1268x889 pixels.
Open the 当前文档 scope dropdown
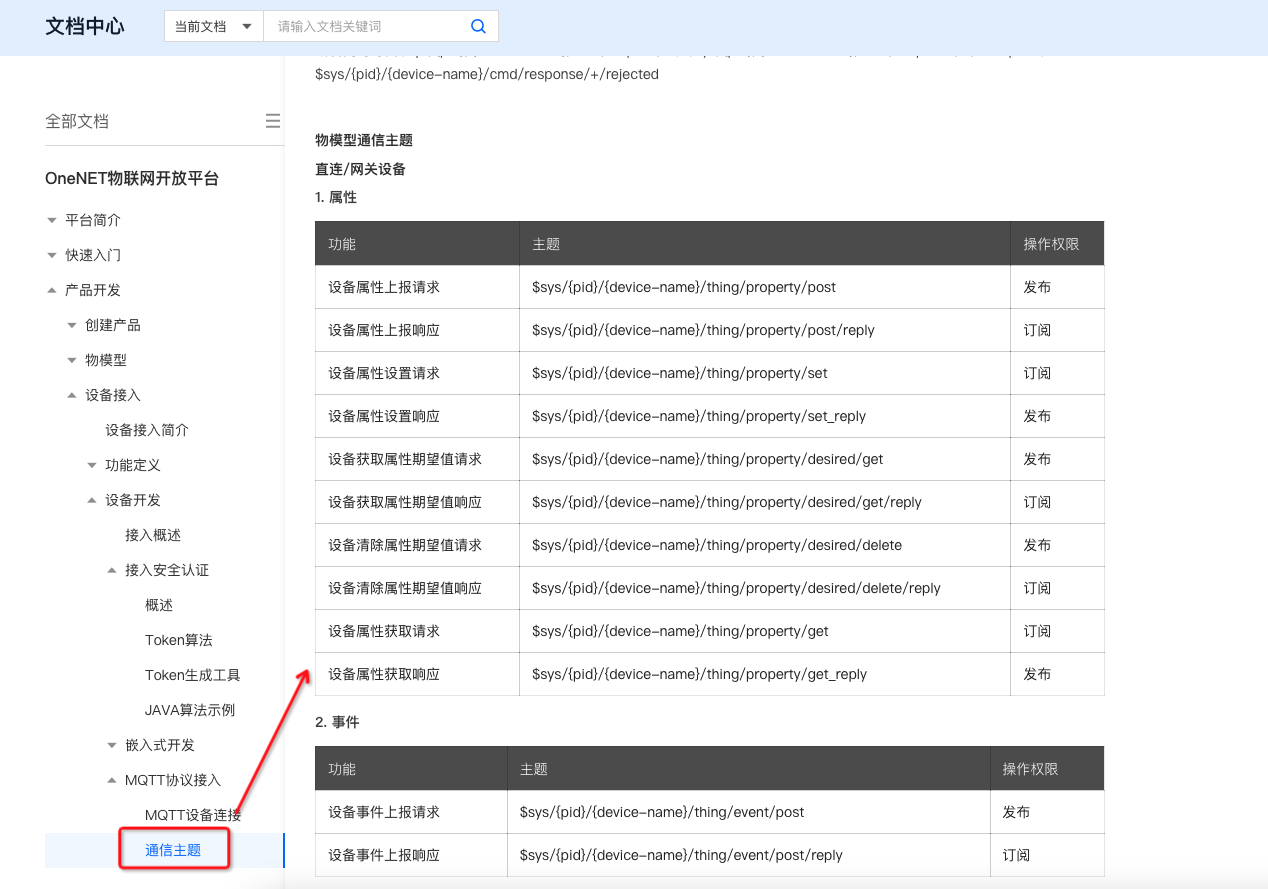click(213, 26)
